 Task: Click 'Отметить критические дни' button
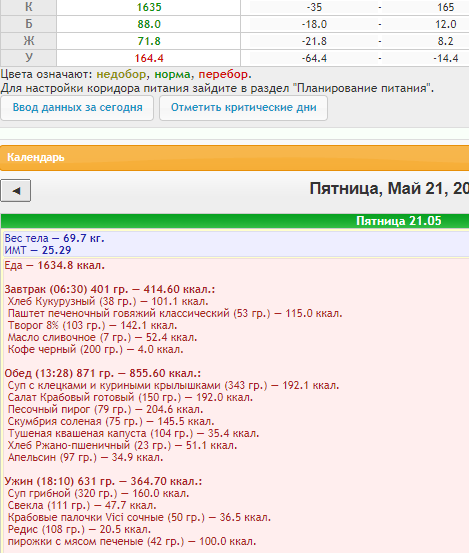pos(243,108)
